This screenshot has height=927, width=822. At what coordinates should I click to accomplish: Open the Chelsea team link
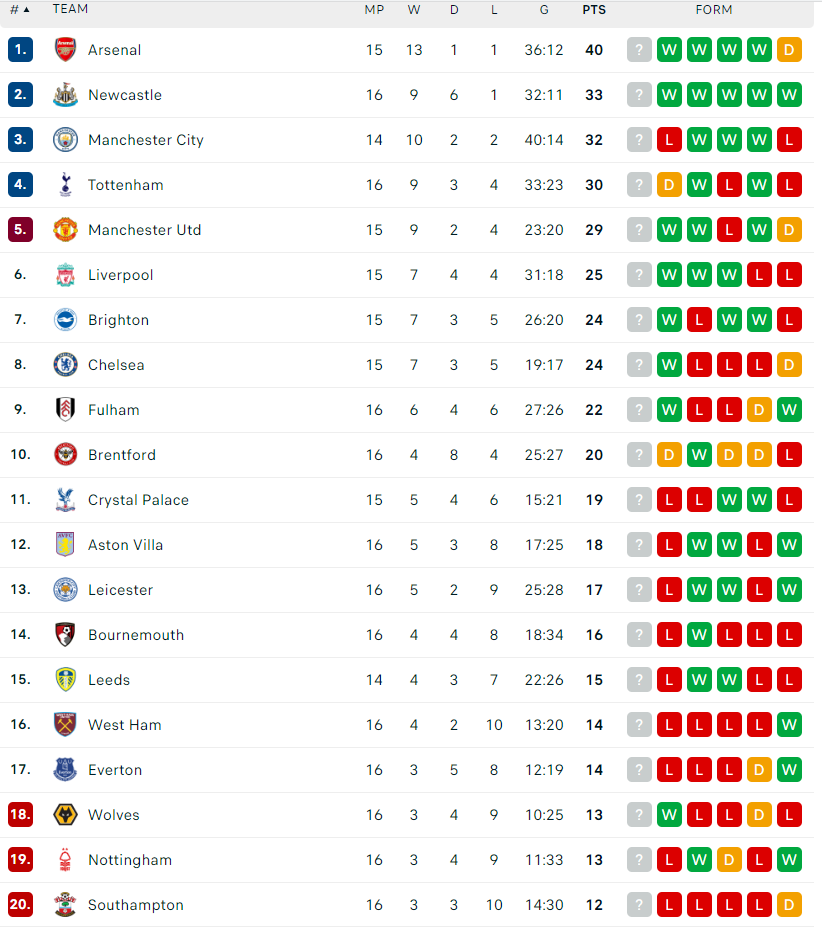(x=116, y=365)
